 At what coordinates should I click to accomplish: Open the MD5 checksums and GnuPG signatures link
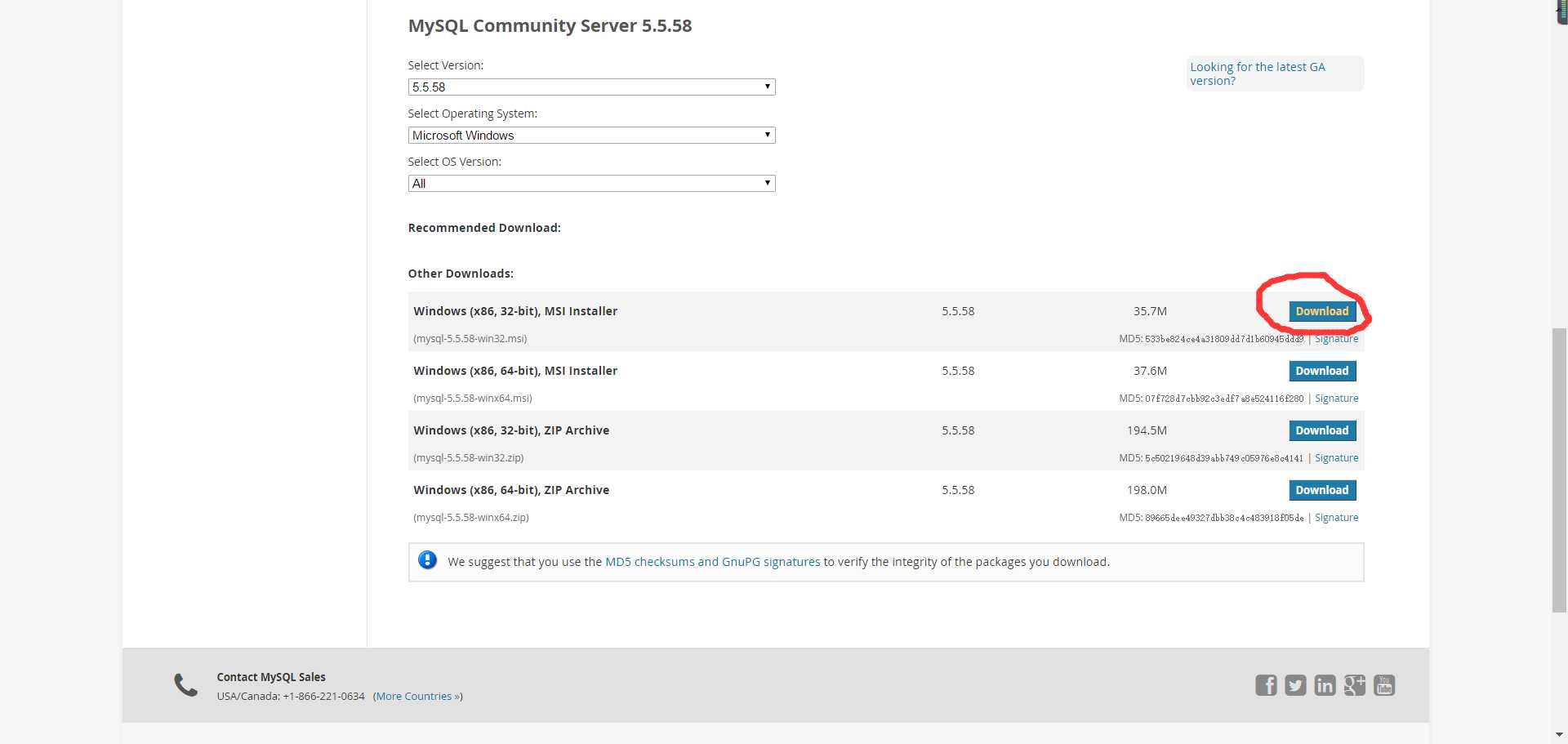(x=712, y=562)
